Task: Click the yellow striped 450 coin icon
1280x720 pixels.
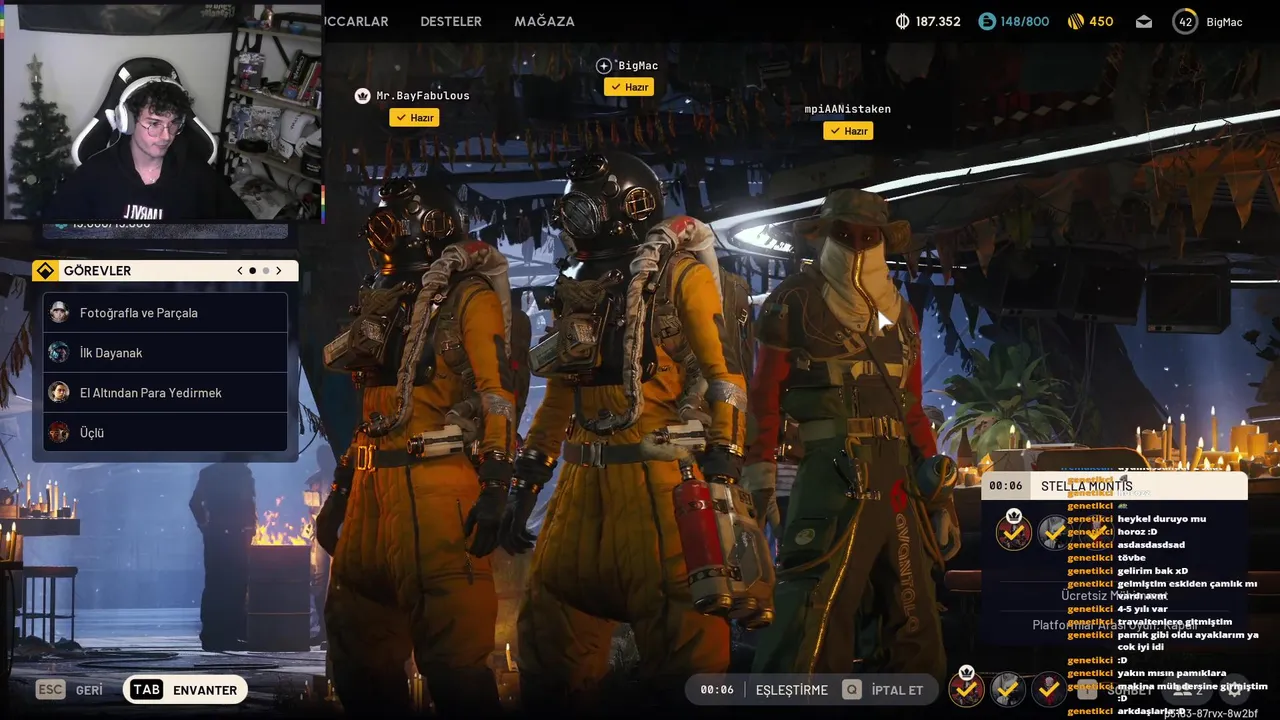Action: (1076, 21)
